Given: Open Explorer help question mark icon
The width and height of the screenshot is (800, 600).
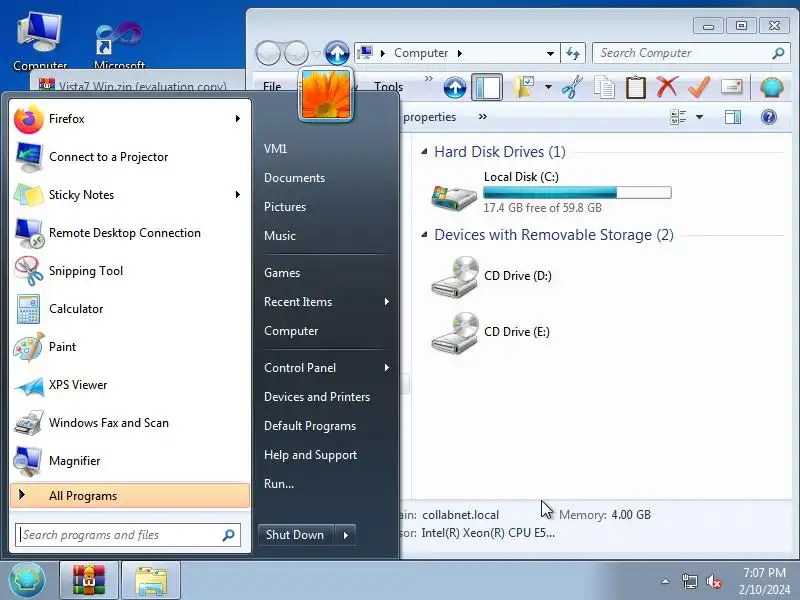Looking at the screenshot, I should tap(768, 117).
